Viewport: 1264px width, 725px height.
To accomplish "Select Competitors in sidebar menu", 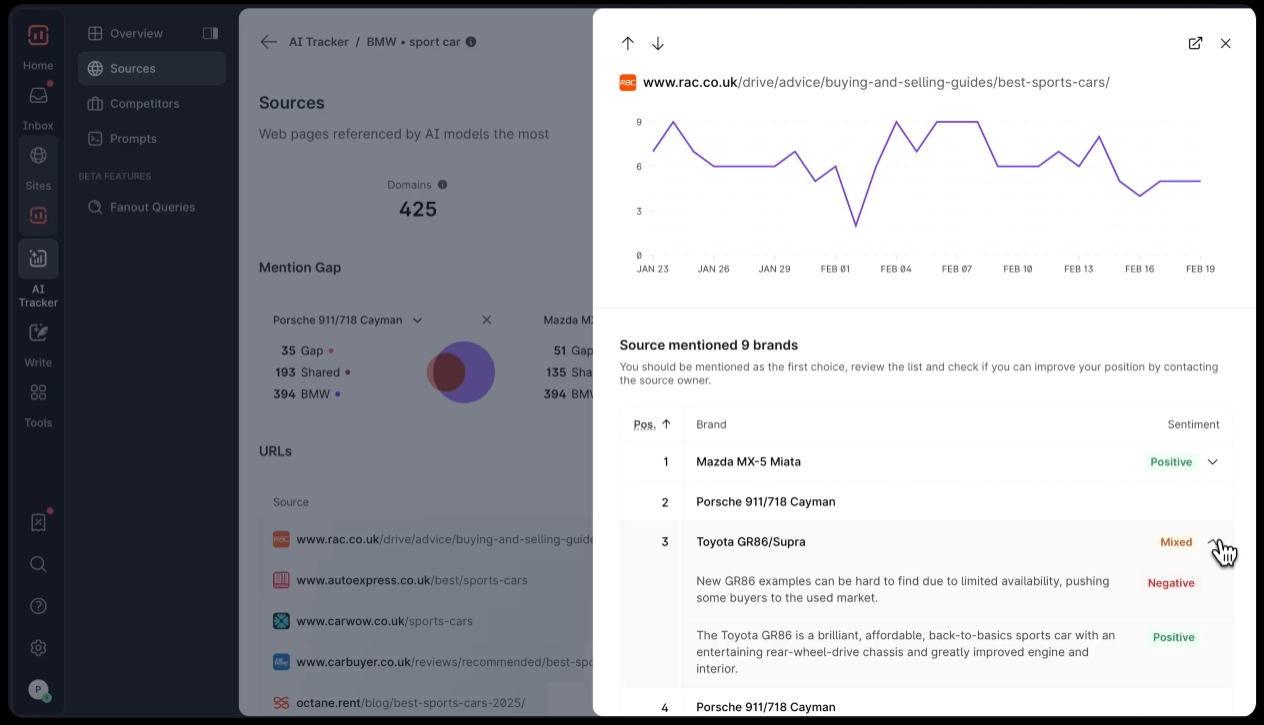I will coord(152,103).
